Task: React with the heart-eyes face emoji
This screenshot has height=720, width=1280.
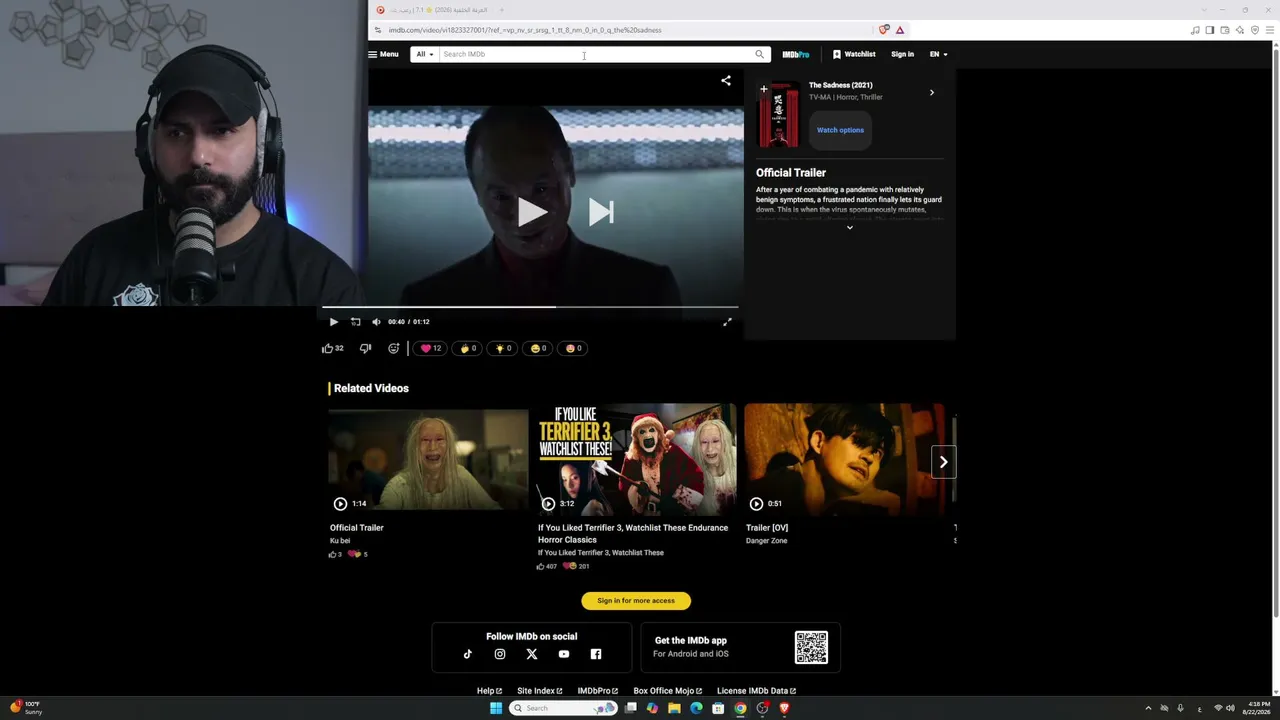Action: [x=574, y=348]
